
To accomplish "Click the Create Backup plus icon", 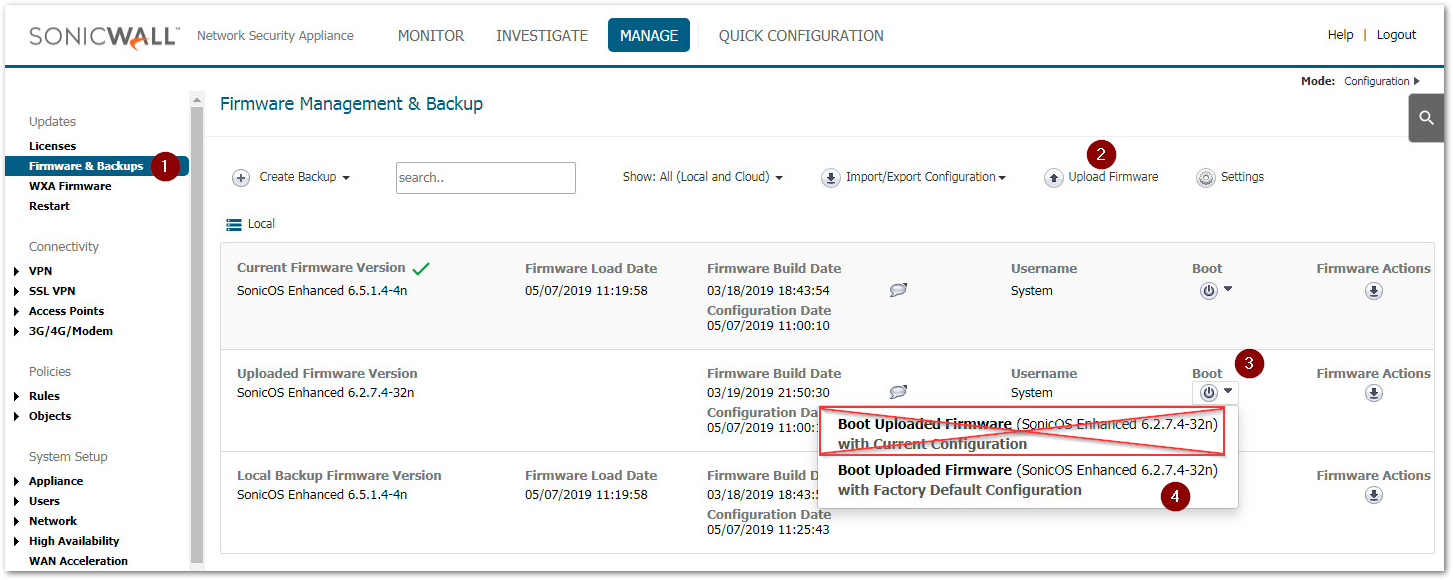I will click(241, 178).
